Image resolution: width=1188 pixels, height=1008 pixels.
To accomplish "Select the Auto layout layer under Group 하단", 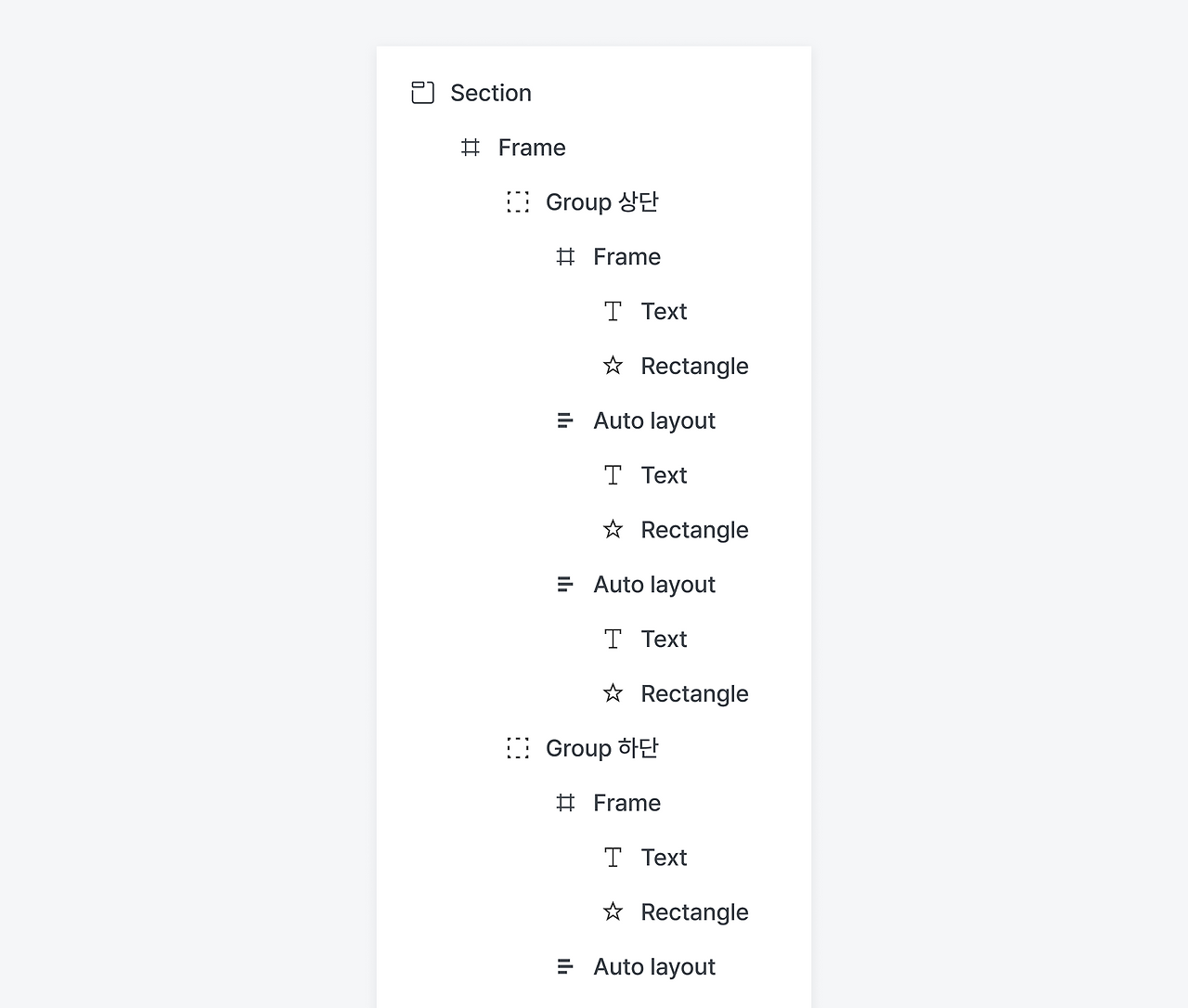I will tap(654, 967).
